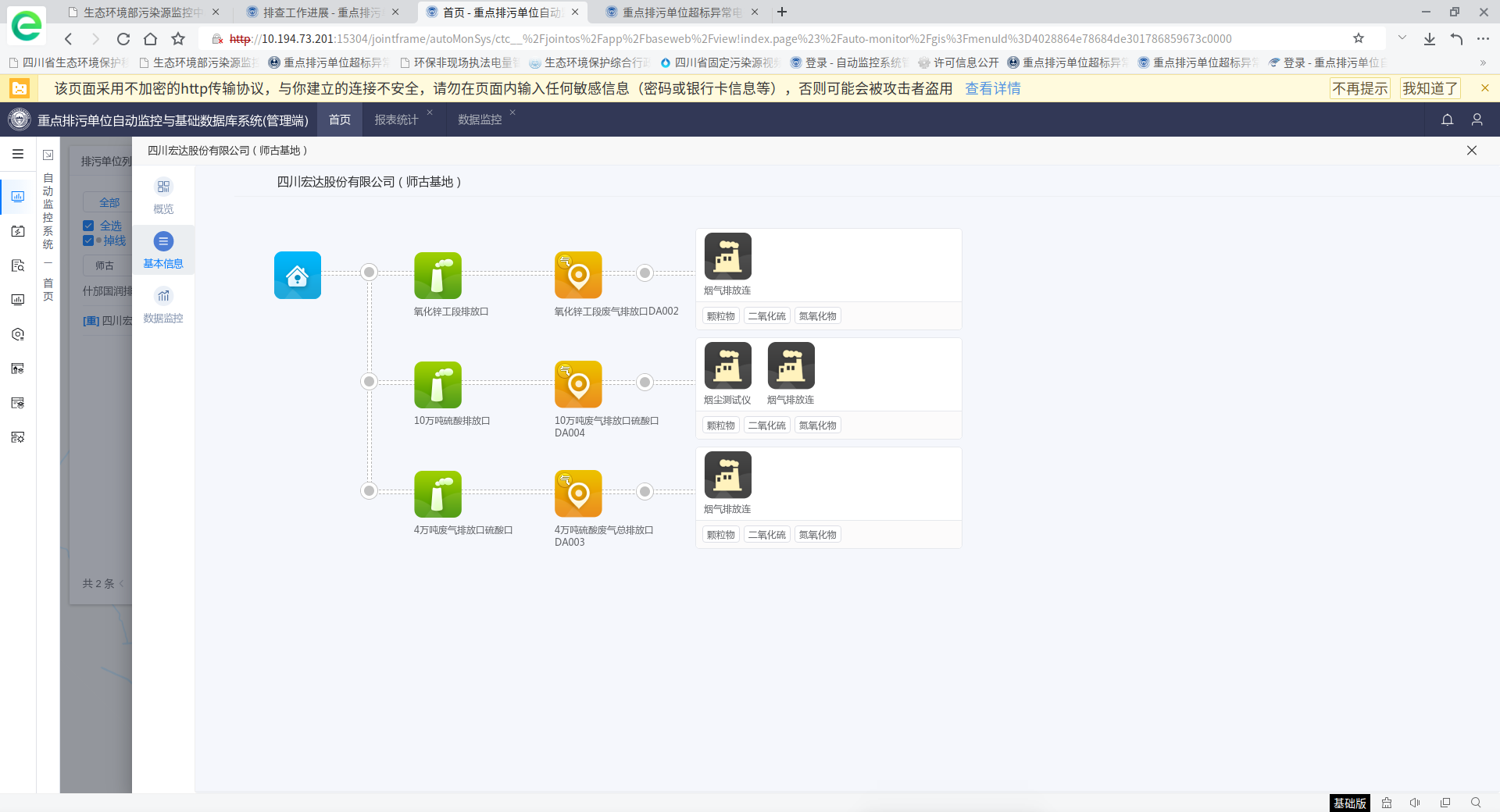This screenshot has width=1500, height=812.
Task: Open notification bell icon in header
Action: tap(1447, 119)
